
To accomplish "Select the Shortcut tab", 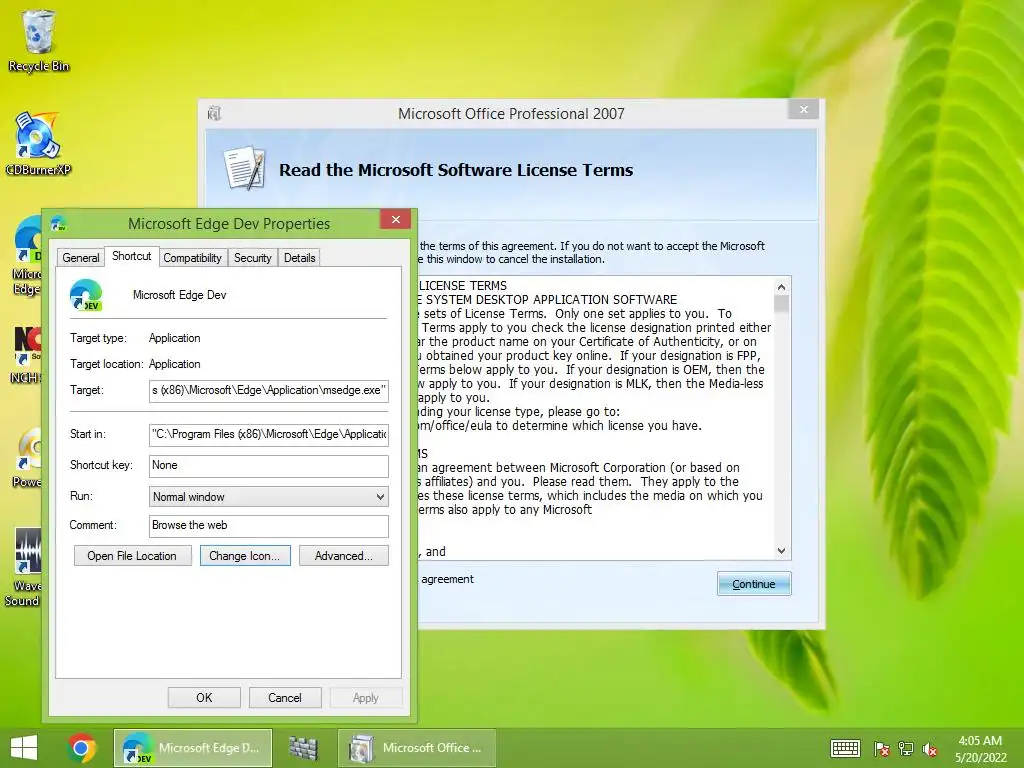I will pyautogui.click(x=131, y=256).
